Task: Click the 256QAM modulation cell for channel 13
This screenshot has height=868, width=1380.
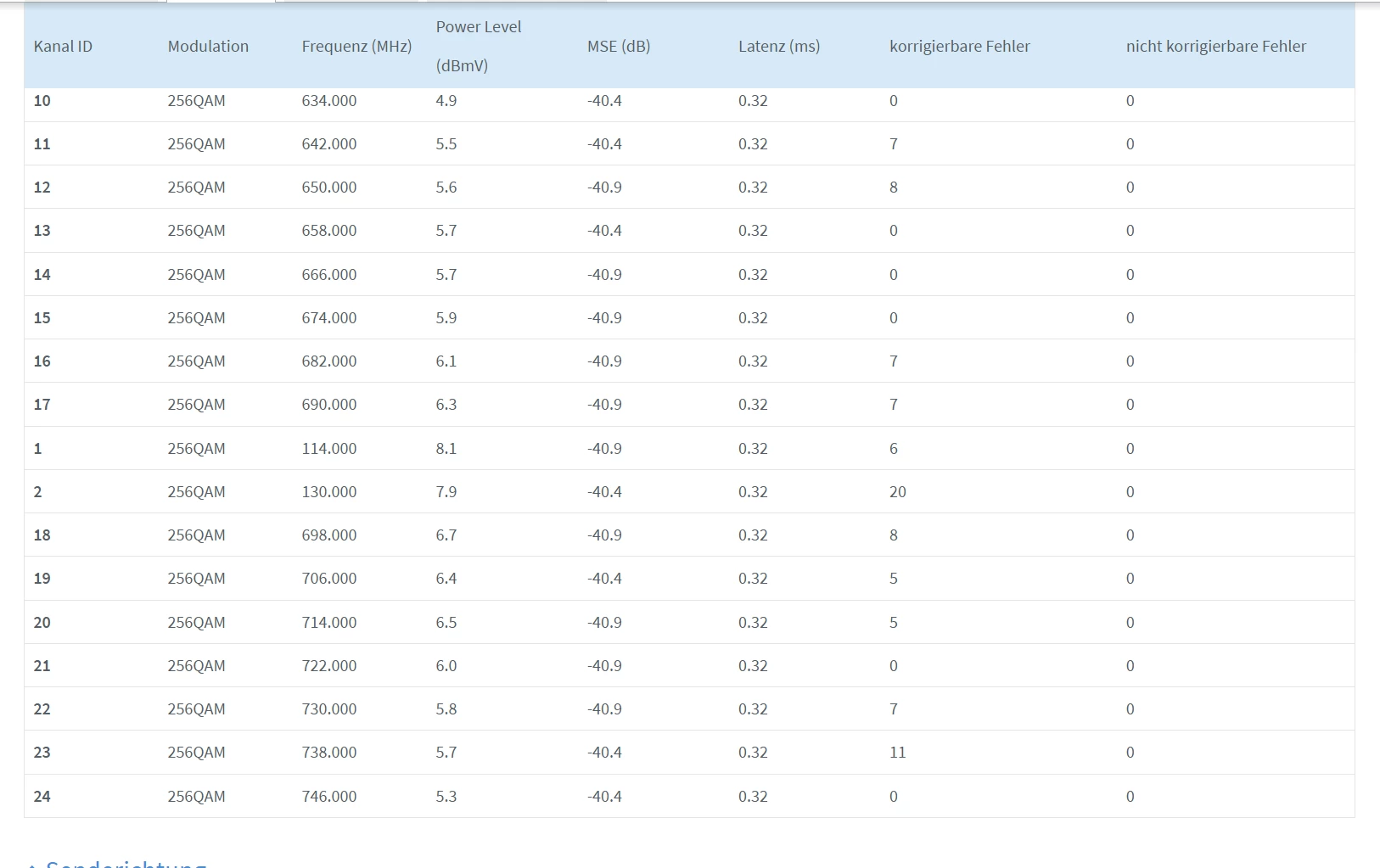Action: (196, 231)
